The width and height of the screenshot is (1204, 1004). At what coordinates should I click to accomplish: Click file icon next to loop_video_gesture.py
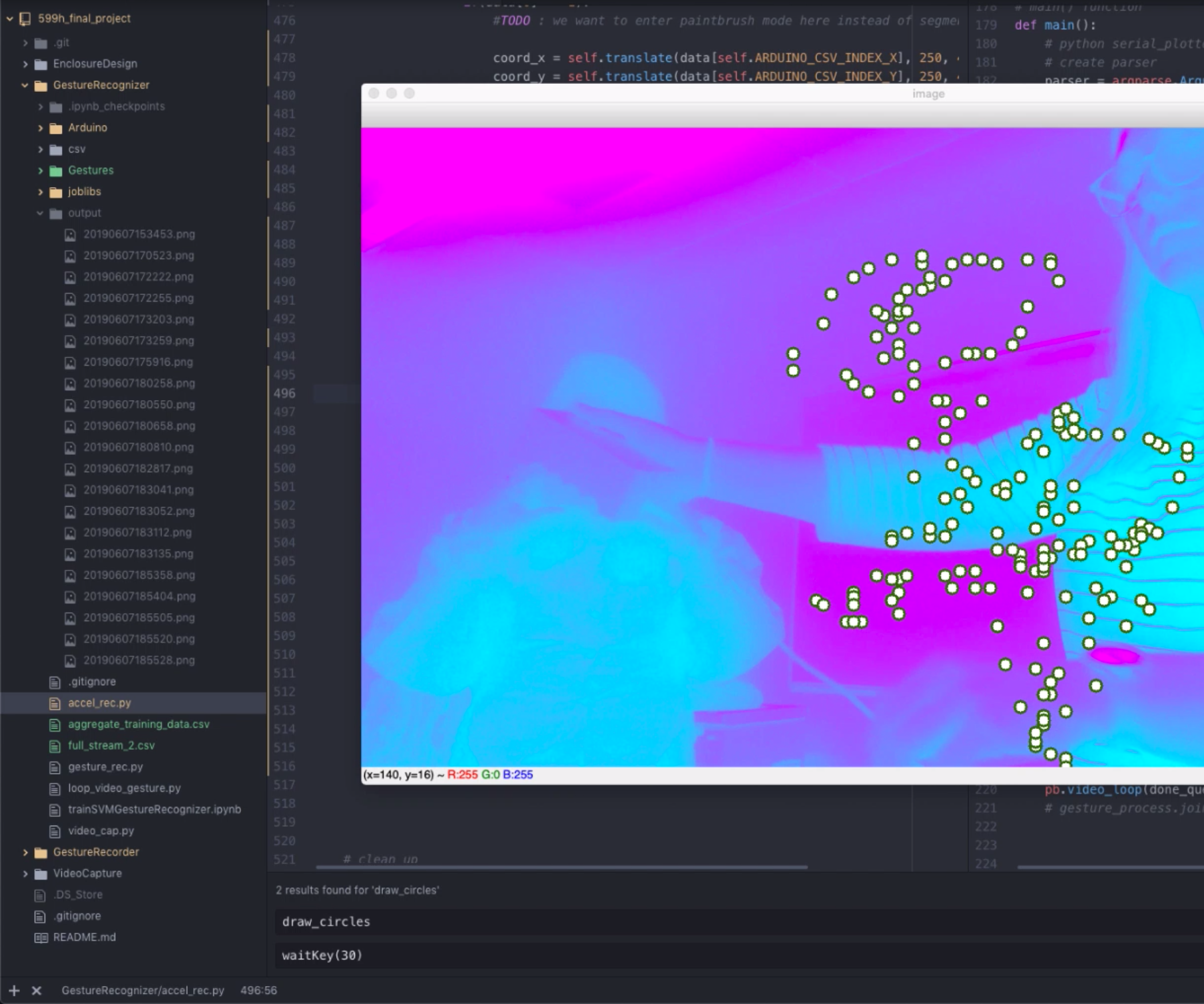pyautogui.click(x=55, y=788)
